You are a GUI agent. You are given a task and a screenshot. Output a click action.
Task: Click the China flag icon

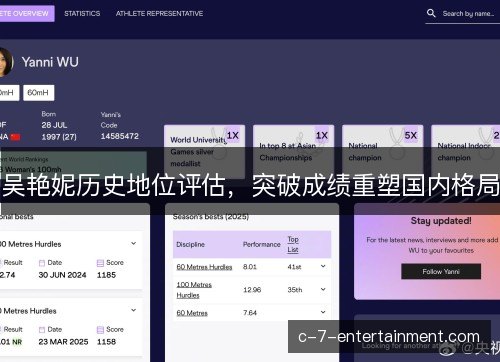click(x=15, y=137)
